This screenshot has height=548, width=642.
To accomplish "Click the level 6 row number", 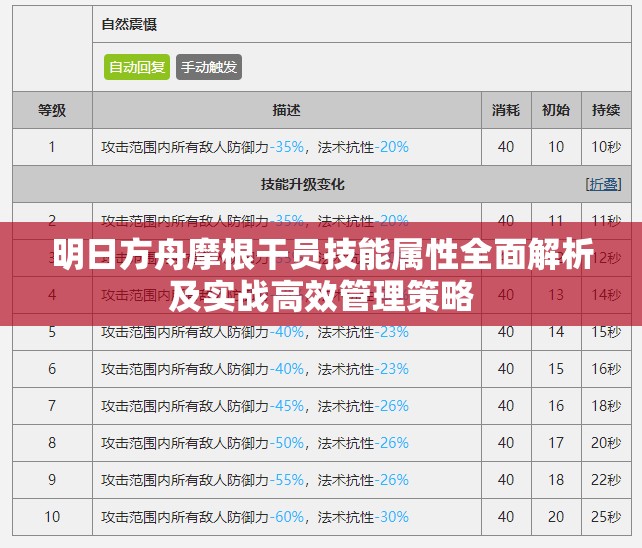I will pyautogui.click(x=52, y=369).
